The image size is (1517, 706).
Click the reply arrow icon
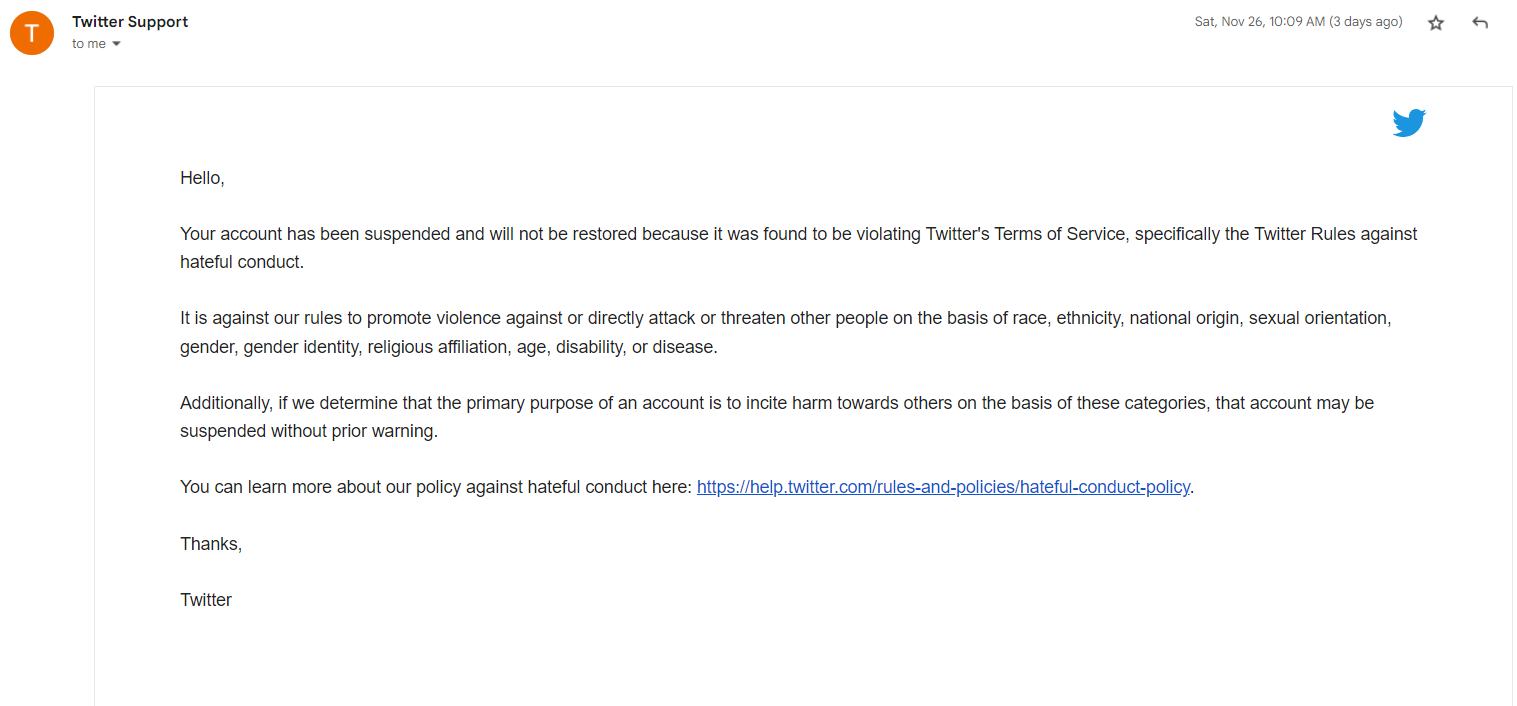pos(1480,23)
